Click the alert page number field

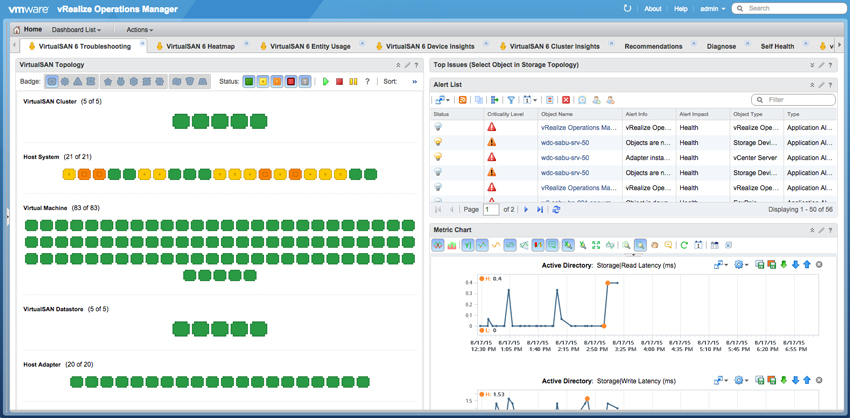tap(491, 209)
